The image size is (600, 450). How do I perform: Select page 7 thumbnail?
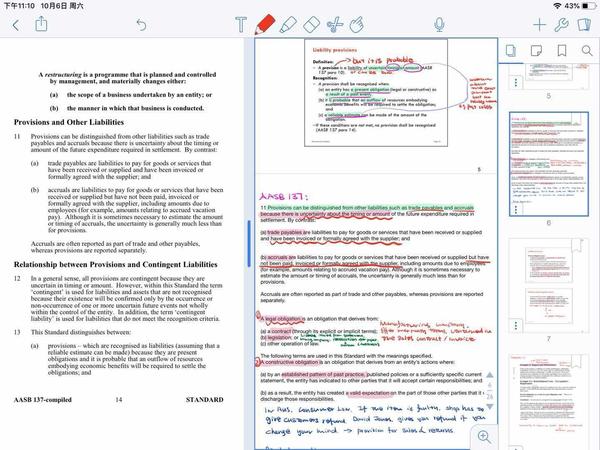549,285
